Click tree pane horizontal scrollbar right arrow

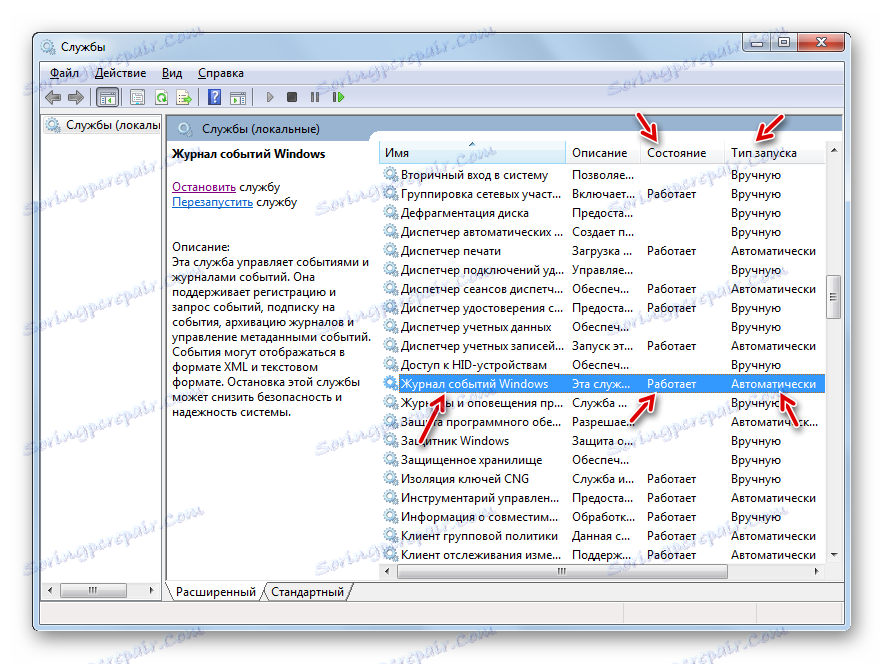click(151, 591)
